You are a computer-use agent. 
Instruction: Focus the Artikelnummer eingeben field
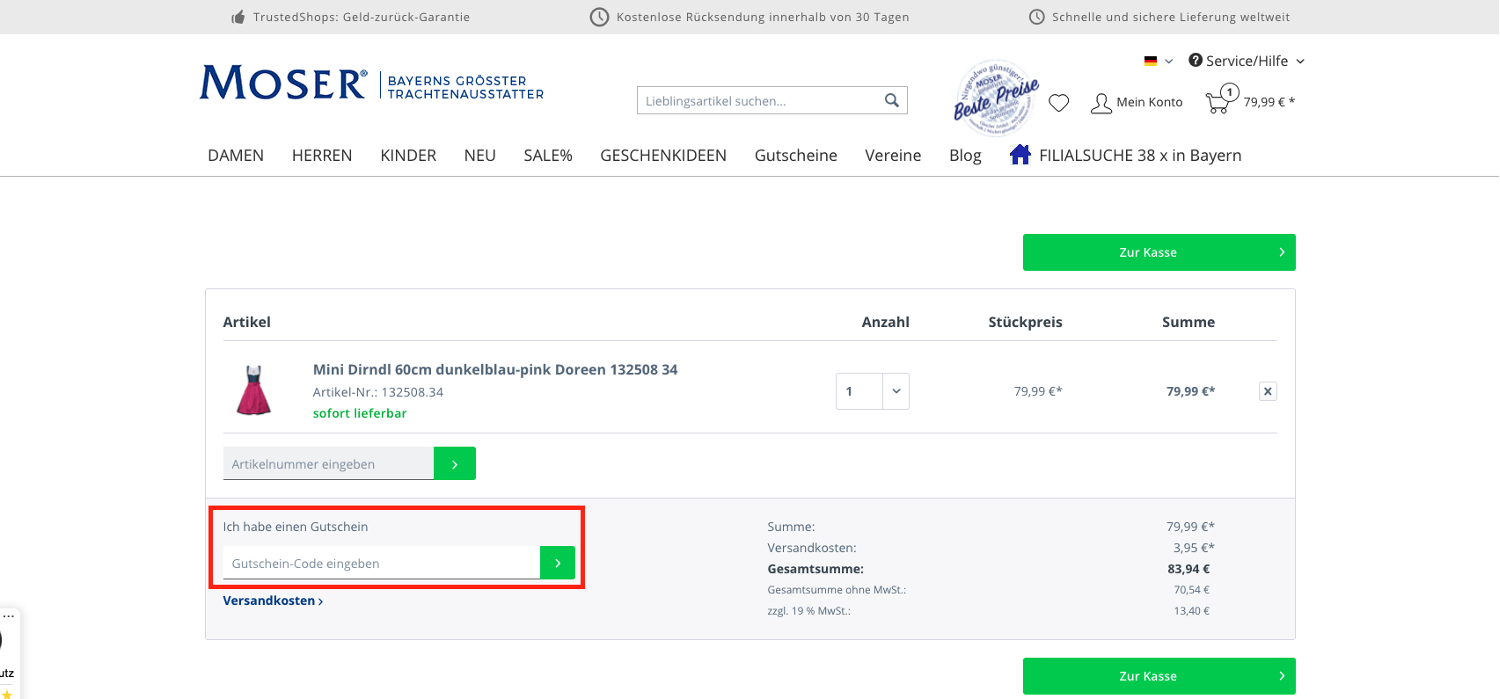pos(328,463)
